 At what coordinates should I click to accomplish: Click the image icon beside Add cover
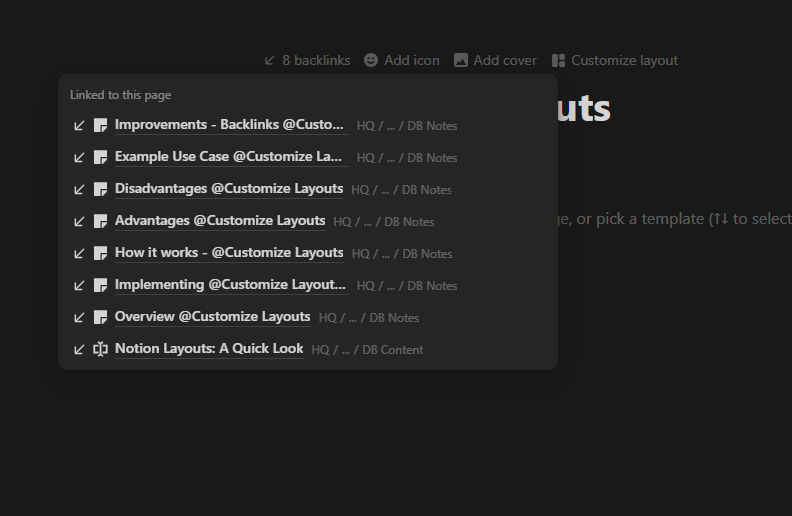[x=461, y=61]
